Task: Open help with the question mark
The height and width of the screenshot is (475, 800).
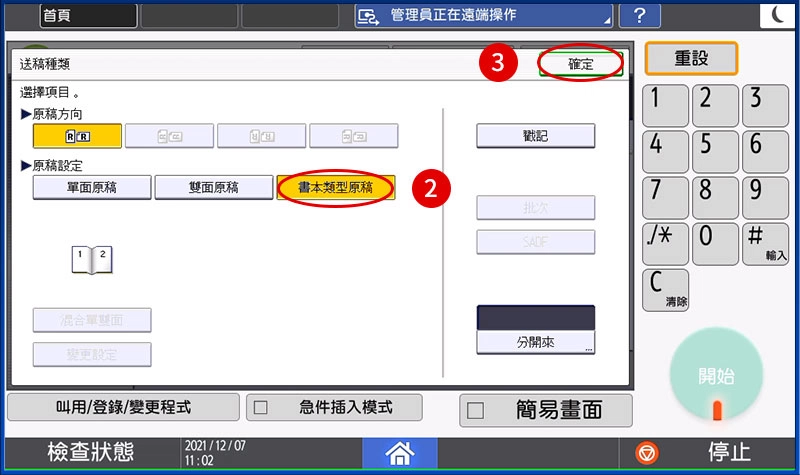Action: click(x=640, y=16)
